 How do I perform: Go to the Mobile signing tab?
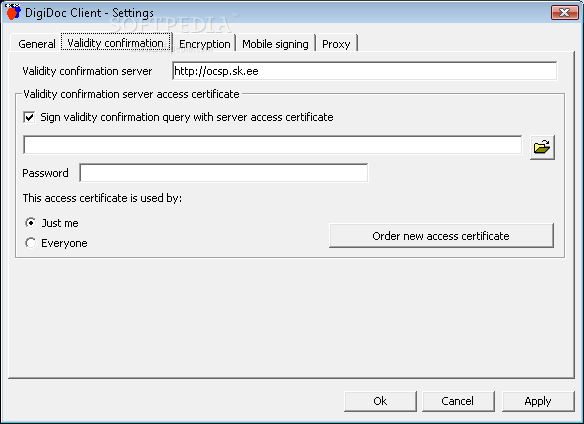(x=275, y=44)
